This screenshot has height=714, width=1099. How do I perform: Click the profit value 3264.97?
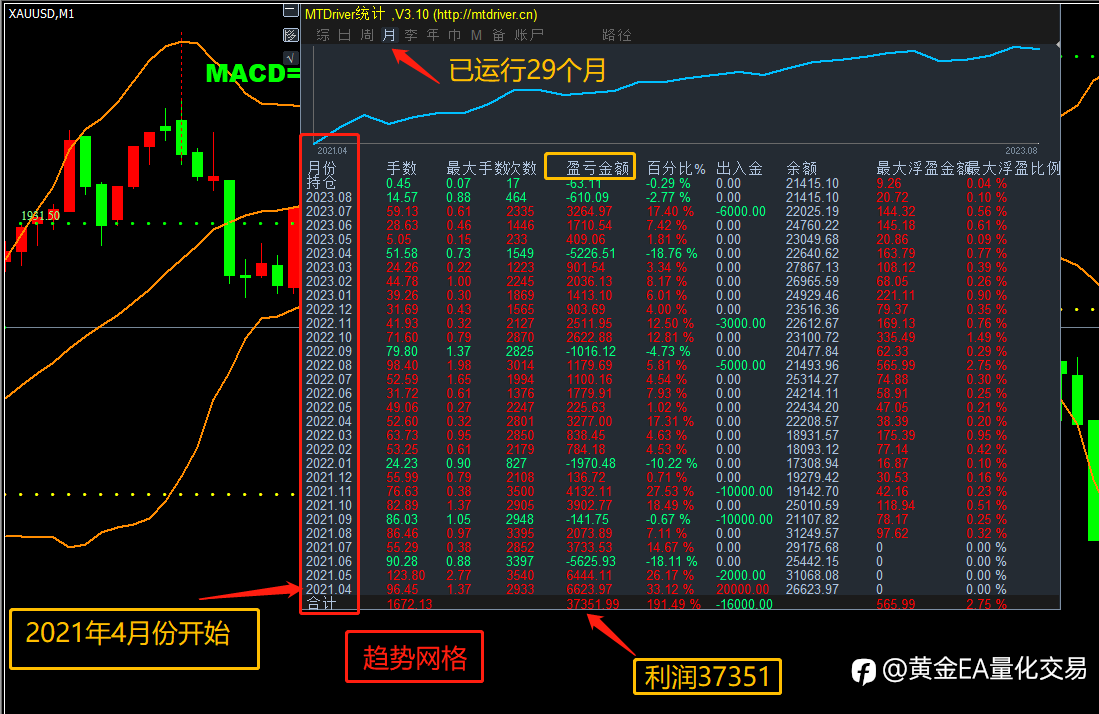pos(589,212)
